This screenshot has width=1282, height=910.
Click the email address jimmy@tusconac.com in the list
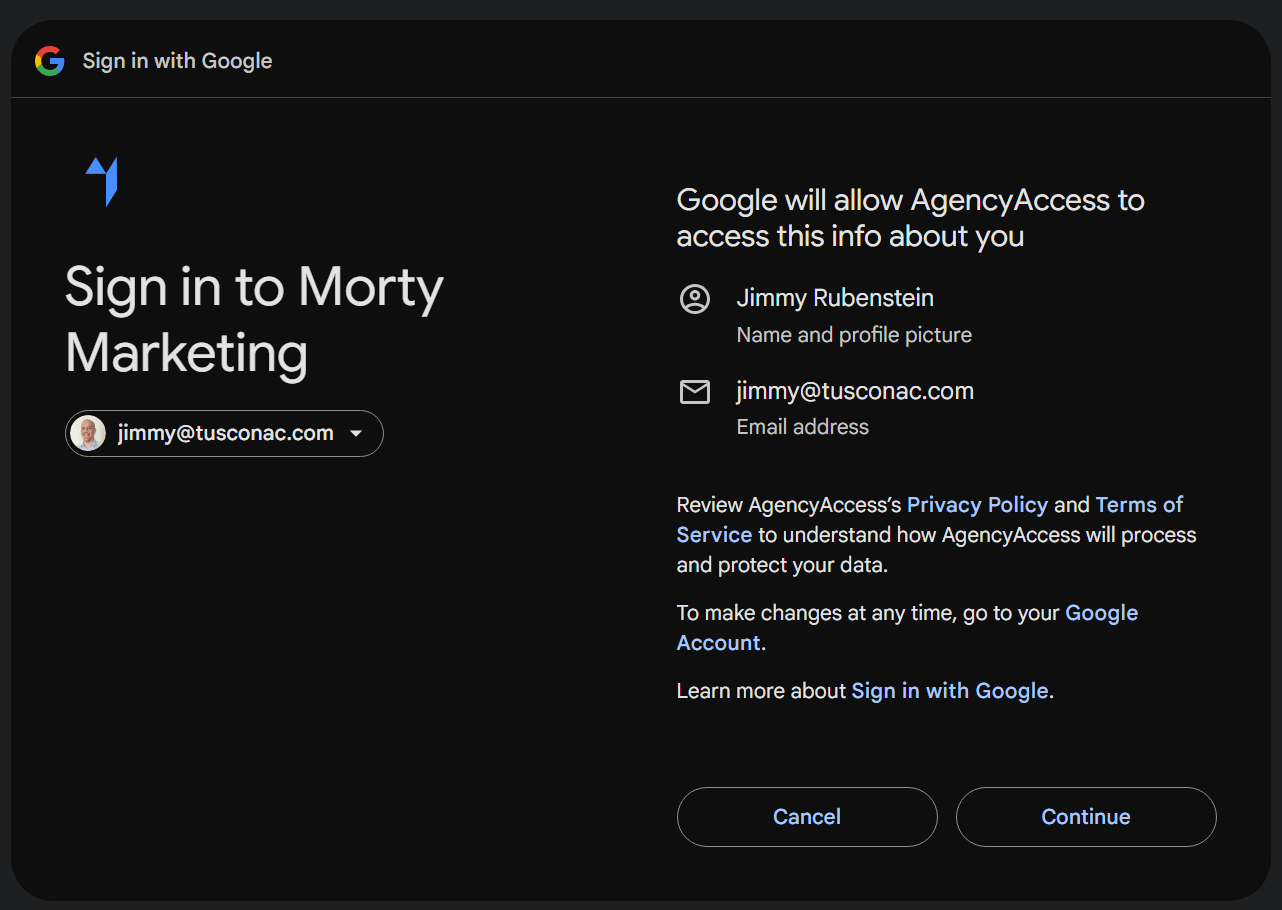click(854, 390)
